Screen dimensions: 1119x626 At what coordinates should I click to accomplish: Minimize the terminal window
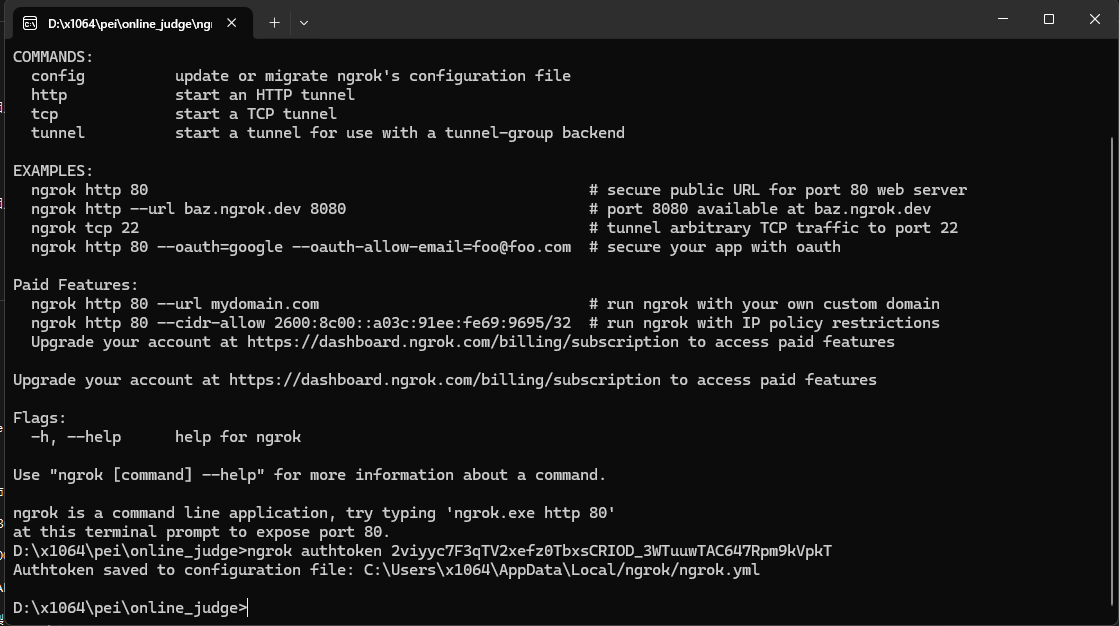pos(1003,19)
